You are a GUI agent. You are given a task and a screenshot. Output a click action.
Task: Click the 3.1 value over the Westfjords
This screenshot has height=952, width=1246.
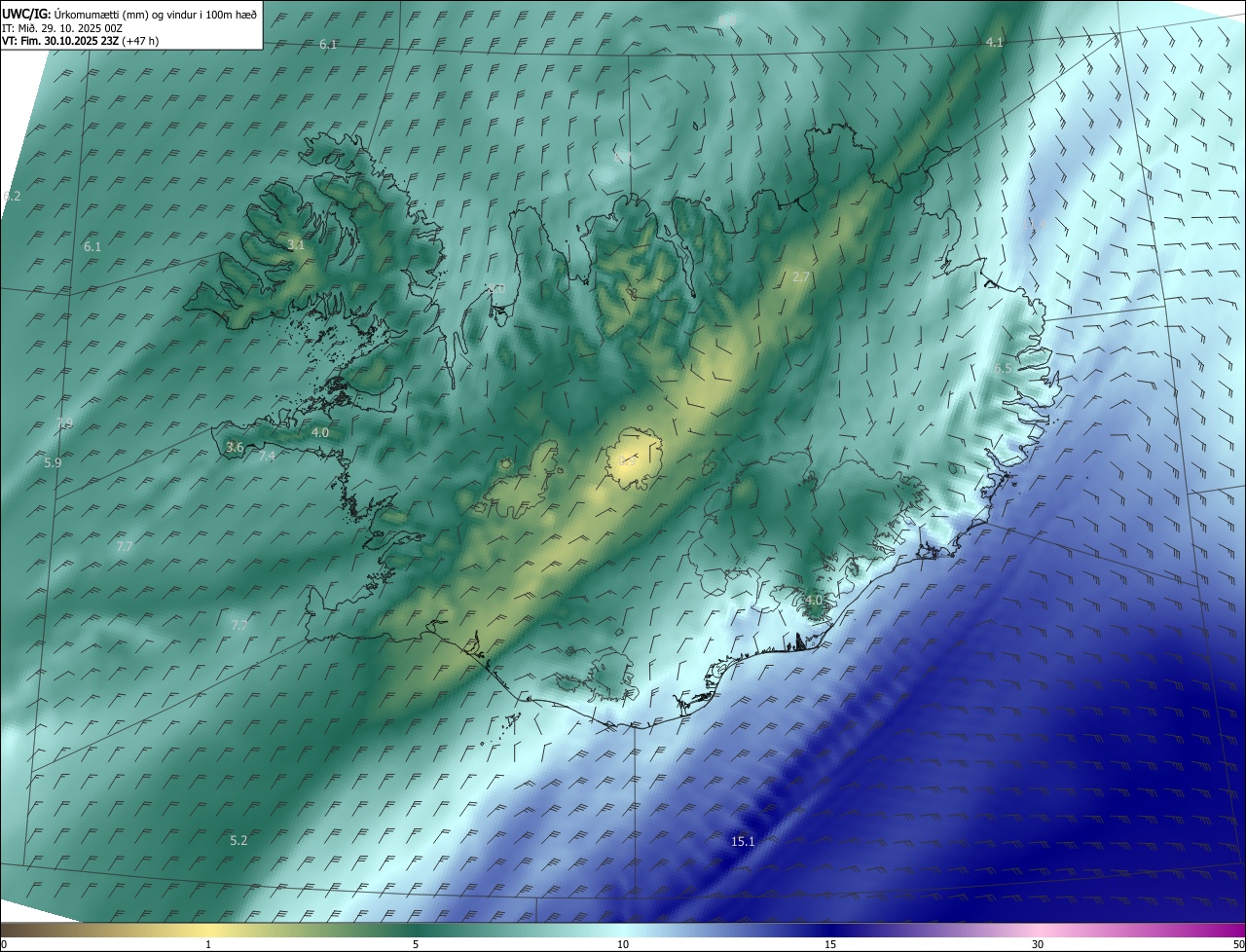point(296,245)
